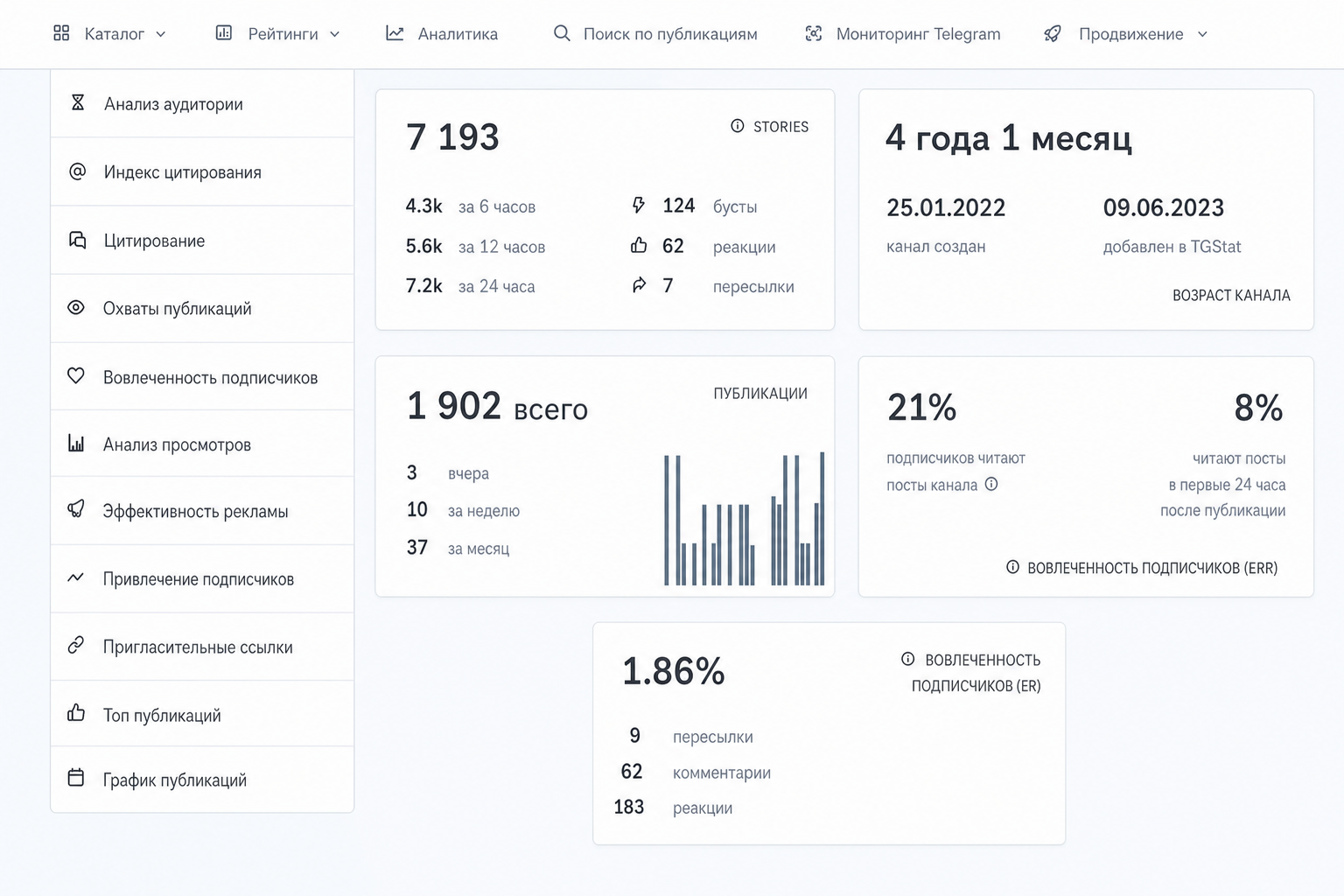
Task: Click the @ icon for Индекс цитирования
Action: tap(77, 171)
